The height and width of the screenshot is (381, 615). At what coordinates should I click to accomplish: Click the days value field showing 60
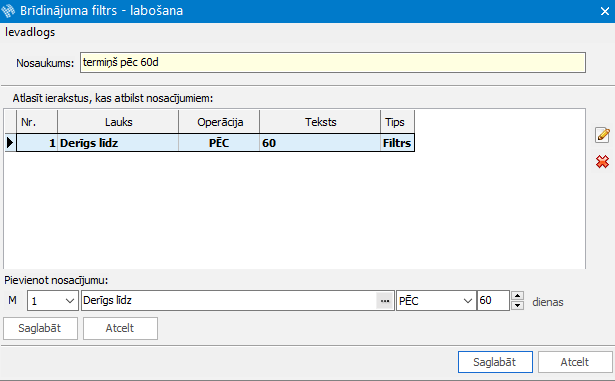coord(493,301)
